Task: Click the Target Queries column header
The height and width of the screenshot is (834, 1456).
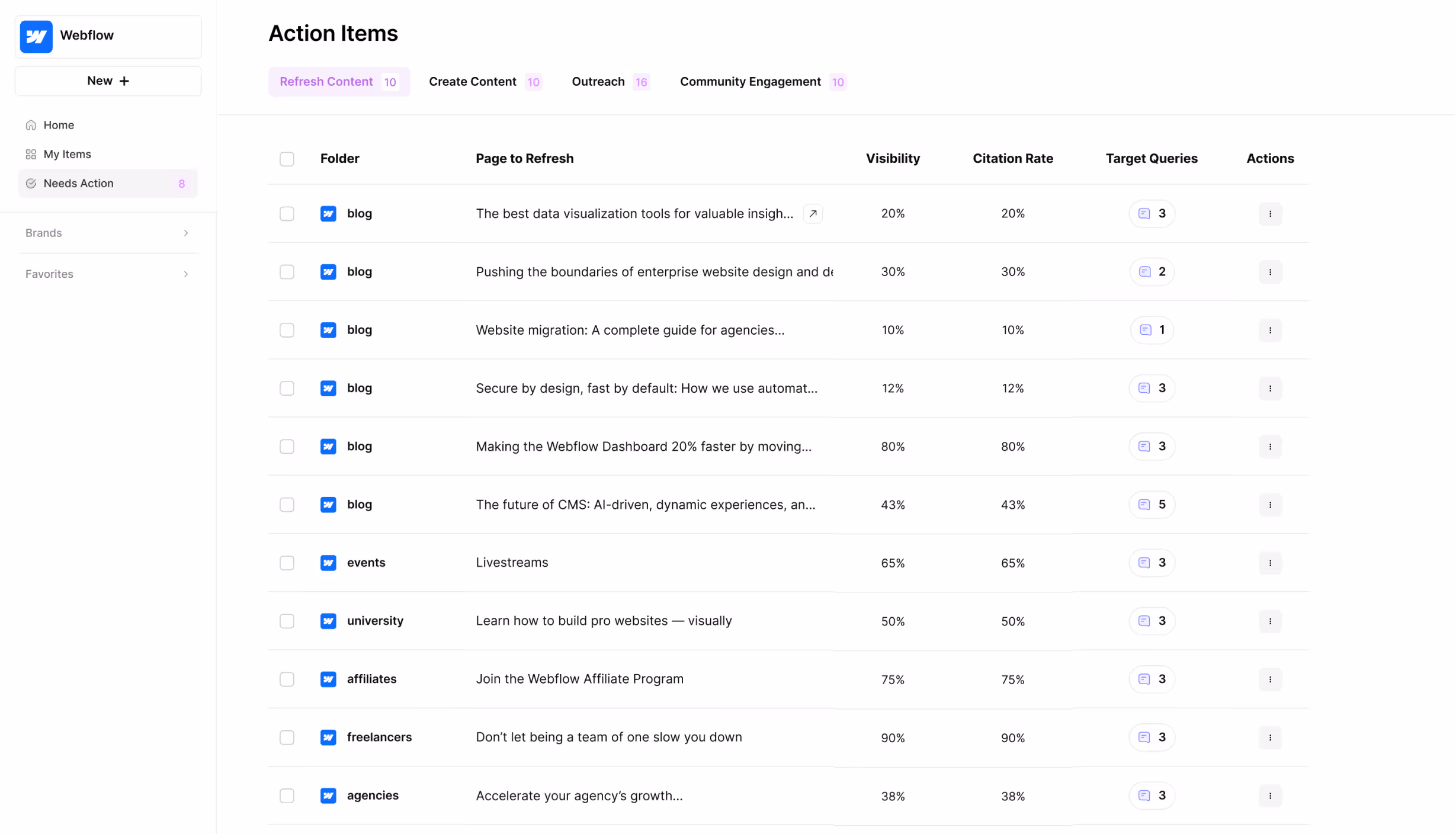Action: pyautogui.click(x=1152, y=159)
